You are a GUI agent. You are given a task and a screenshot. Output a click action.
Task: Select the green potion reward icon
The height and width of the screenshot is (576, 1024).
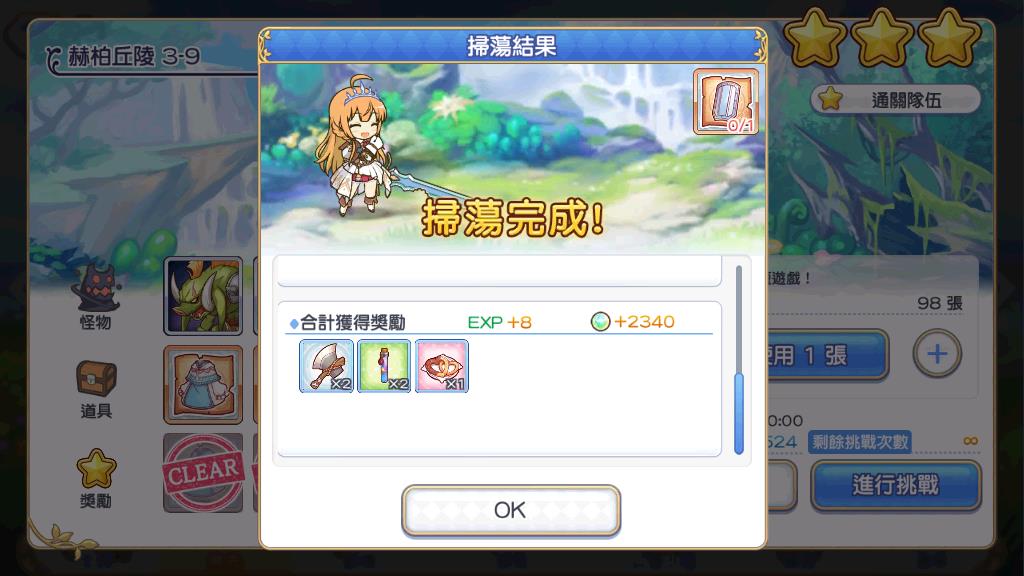coord(384,366)
